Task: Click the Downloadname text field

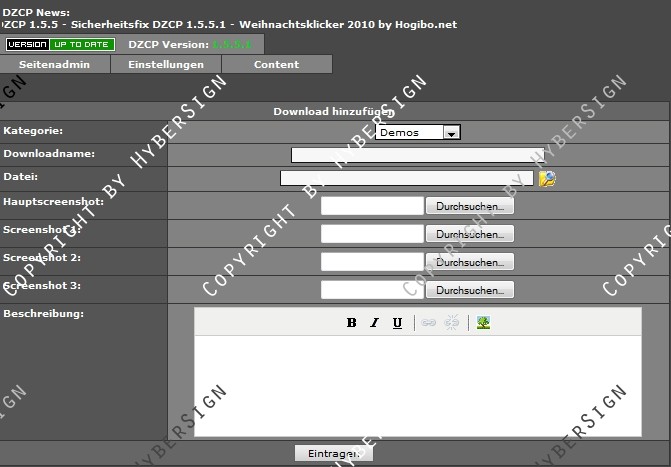Action: pyautogui.click(x=418, y=155)
